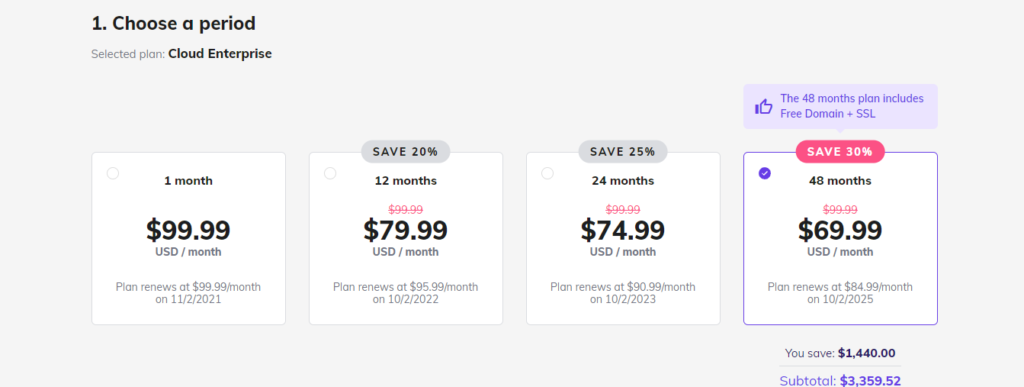Select the 1 month radio button

113,174
